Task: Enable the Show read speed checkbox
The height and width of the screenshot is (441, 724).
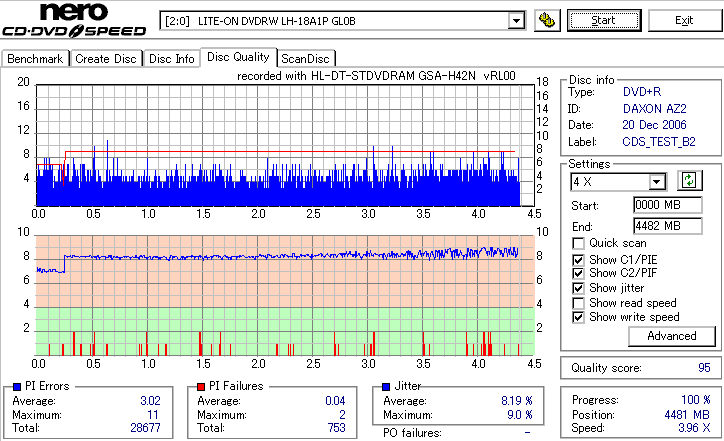Action: click(578, 303)
